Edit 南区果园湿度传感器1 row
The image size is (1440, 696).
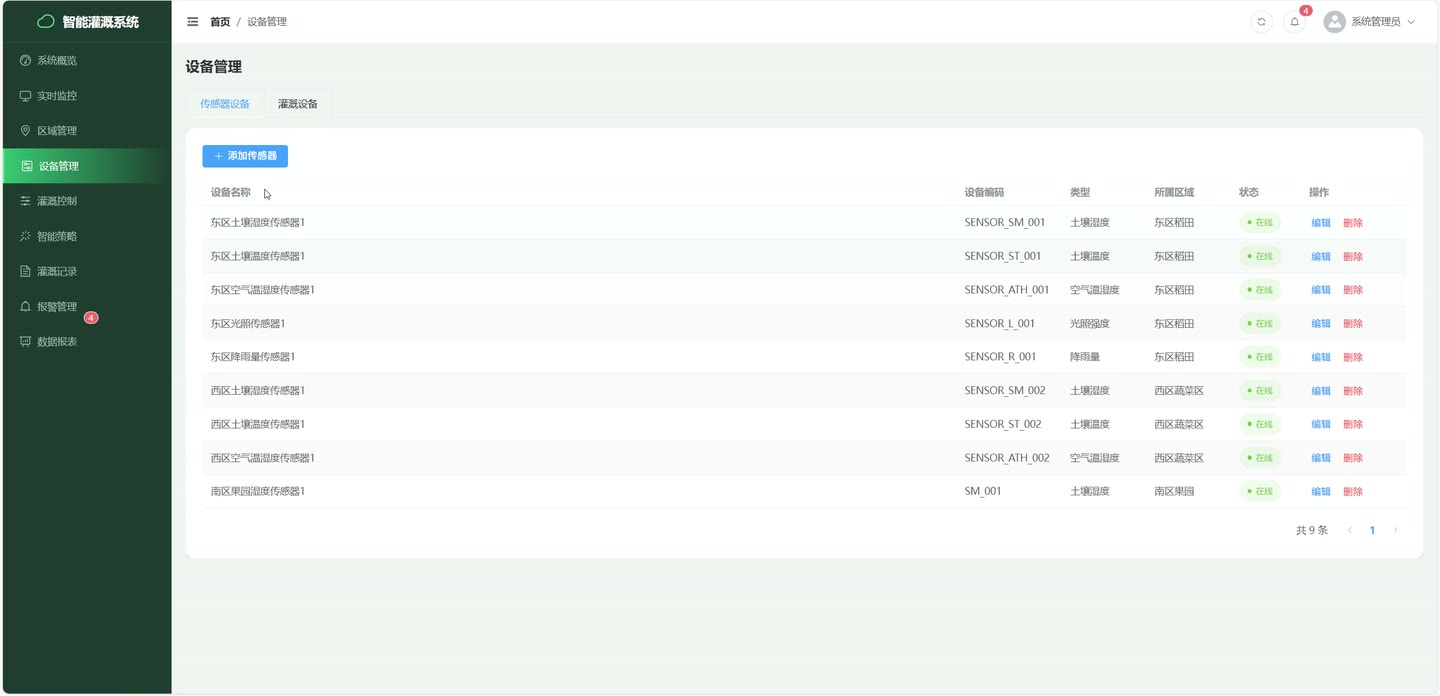(1321, 492)
